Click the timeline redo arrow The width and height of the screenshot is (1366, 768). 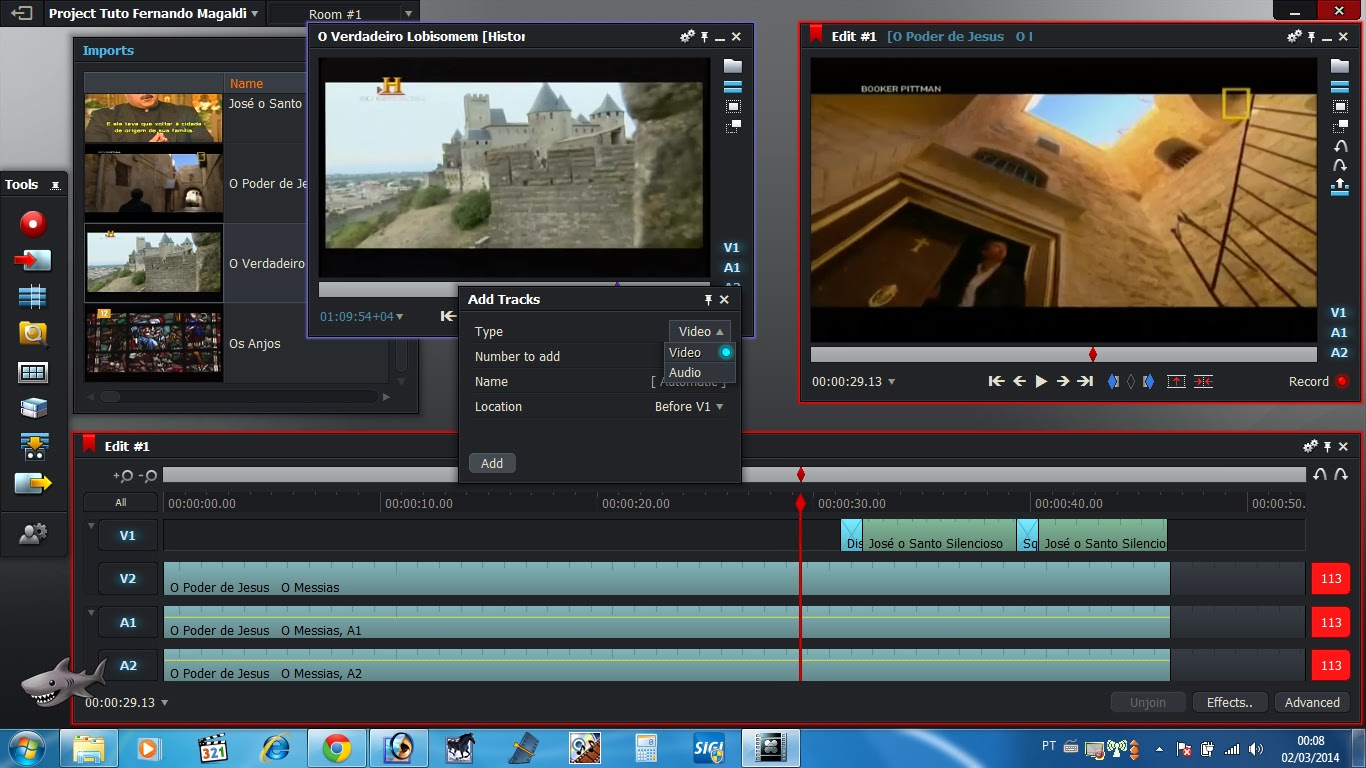click(x=1340, y=475)
